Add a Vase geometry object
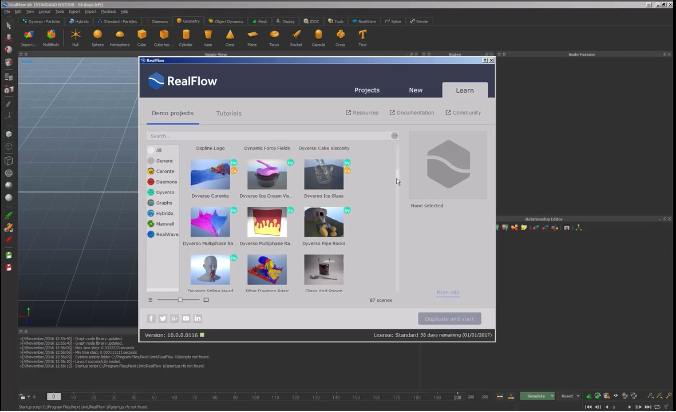Viewport: 676px width, 412px height. click(x=208, y=37)
